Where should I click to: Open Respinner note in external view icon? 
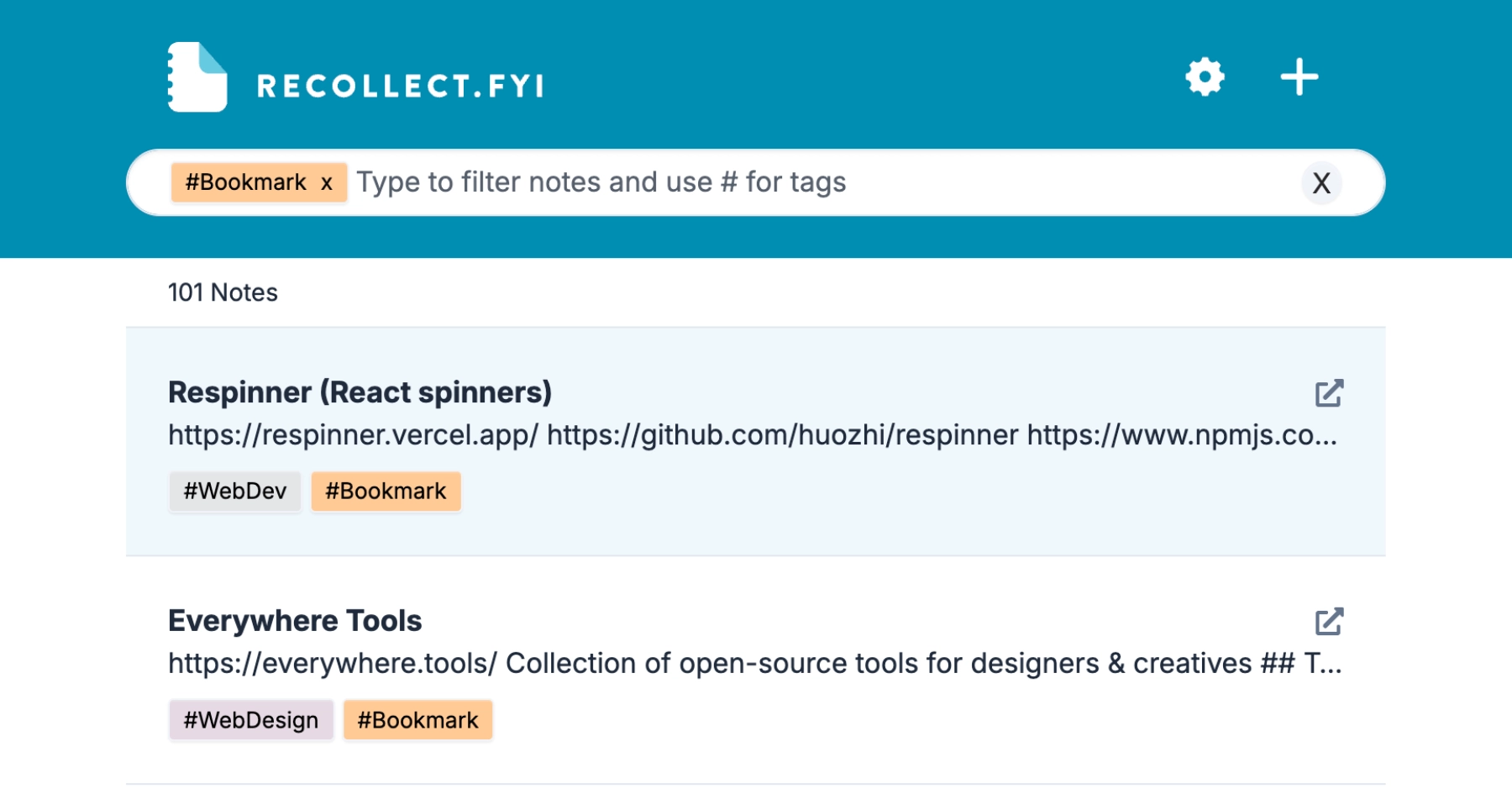click(1329, 393)
